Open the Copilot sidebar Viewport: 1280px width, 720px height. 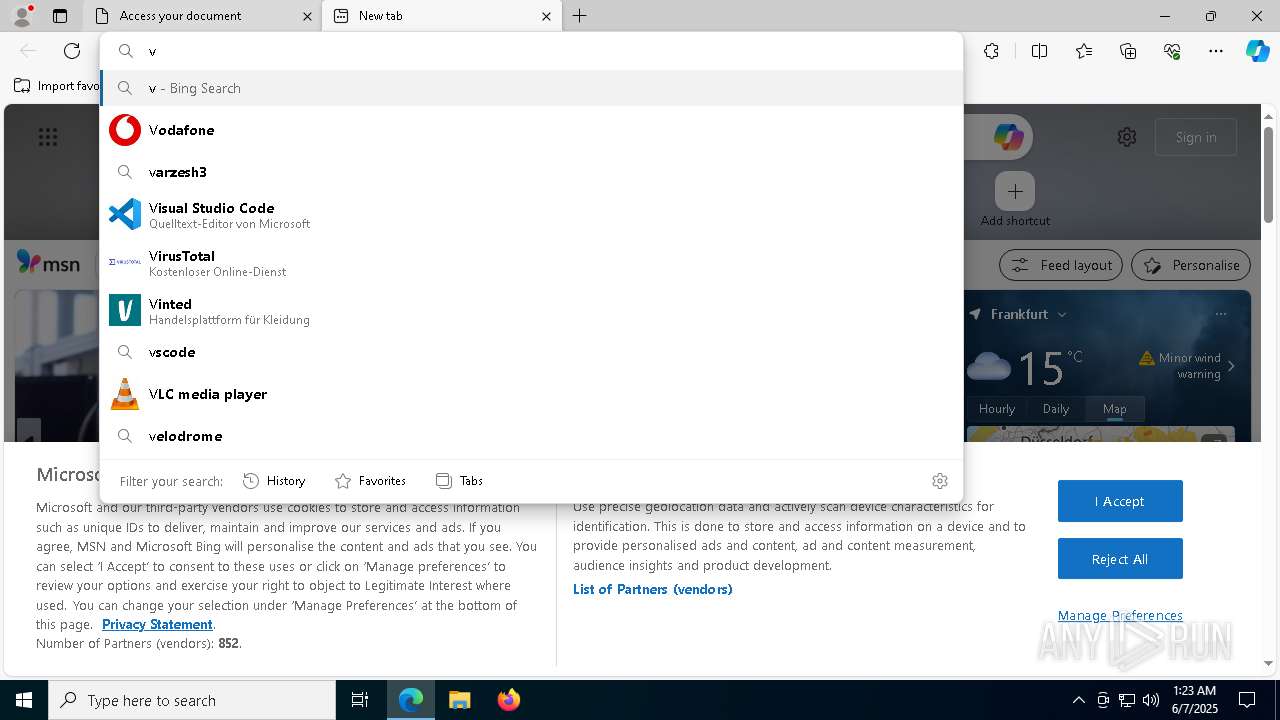point(1257,51)
